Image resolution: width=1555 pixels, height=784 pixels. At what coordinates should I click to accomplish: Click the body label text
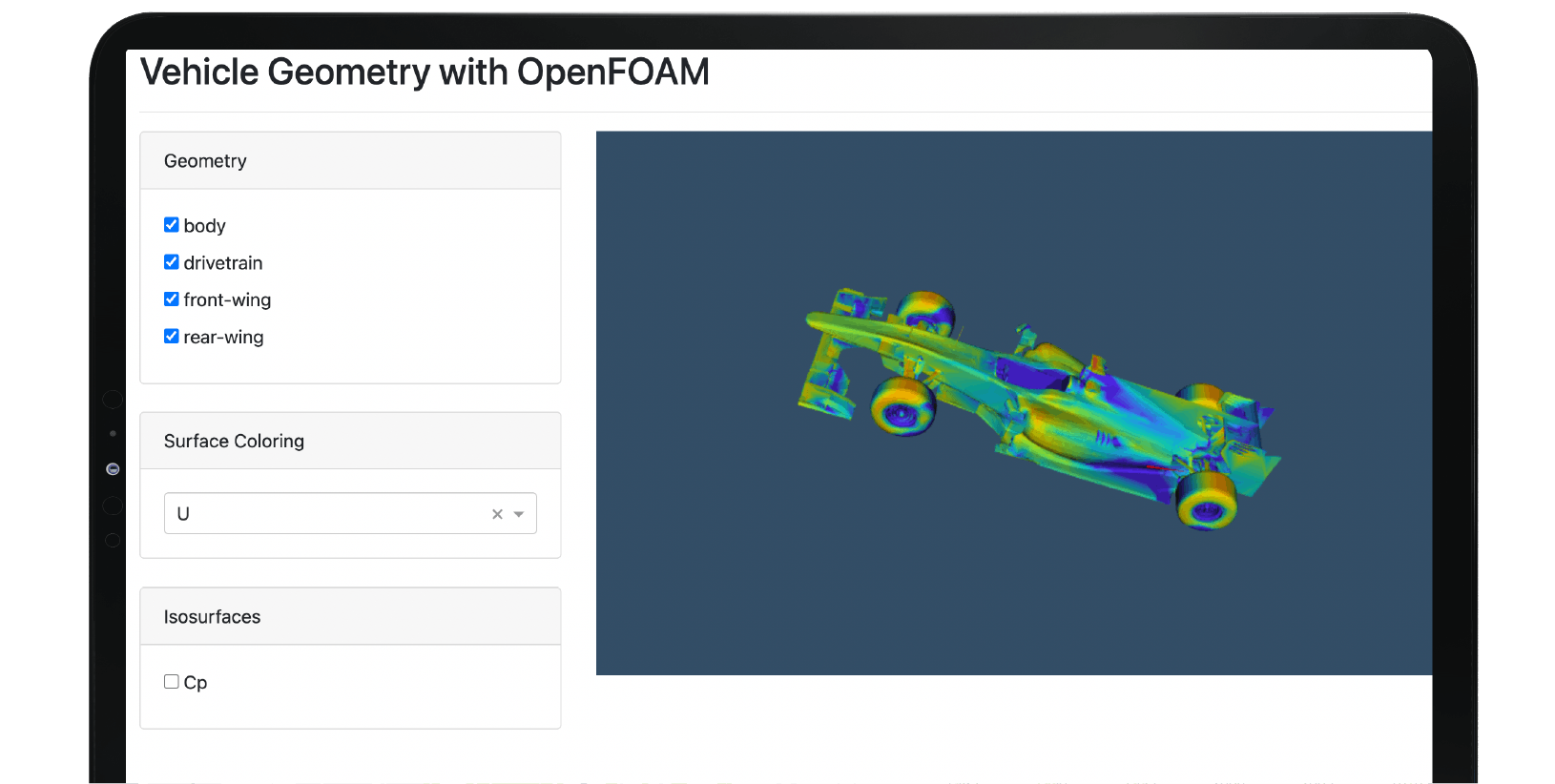coord(205,226)
